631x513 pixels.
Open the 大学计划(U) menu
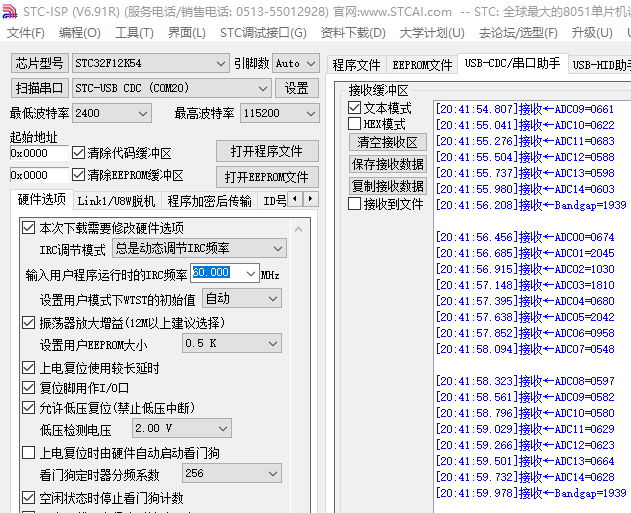(x=432, y=33)
